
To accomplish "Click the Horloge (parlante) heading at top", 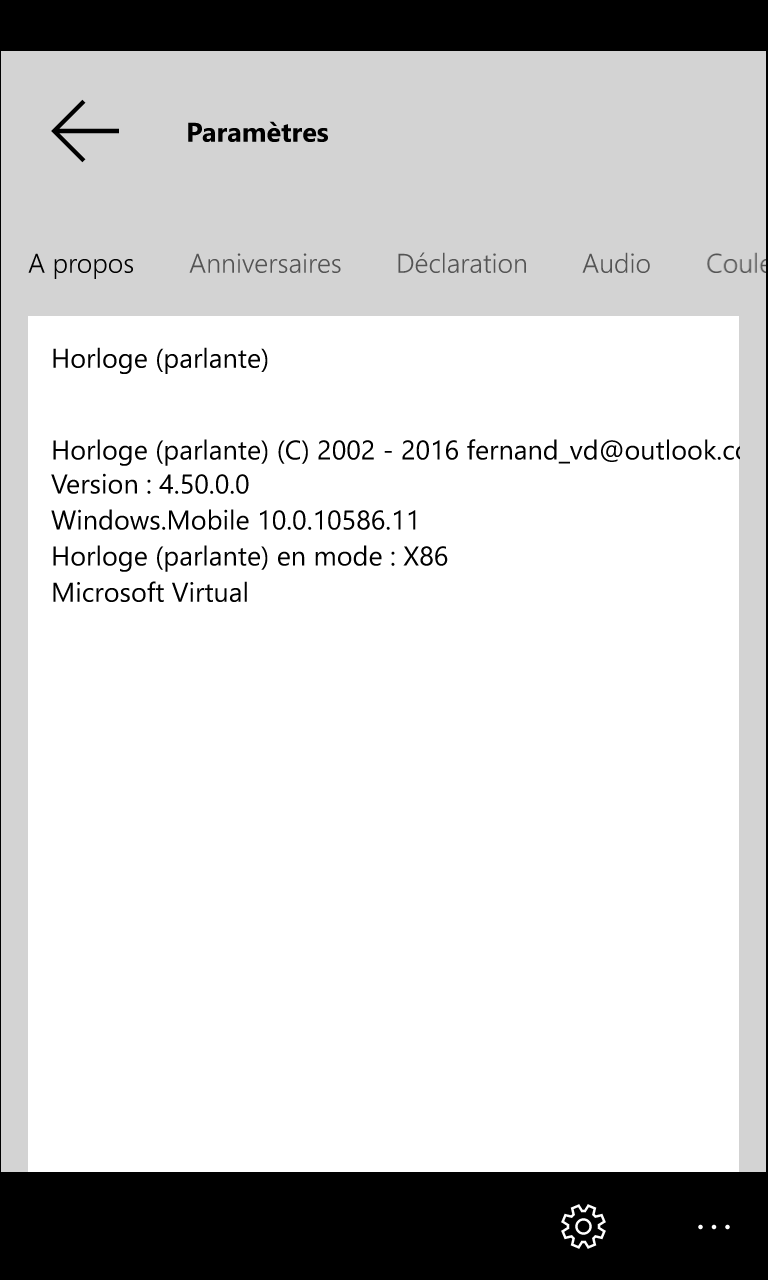I will click(x=160, y=359).
